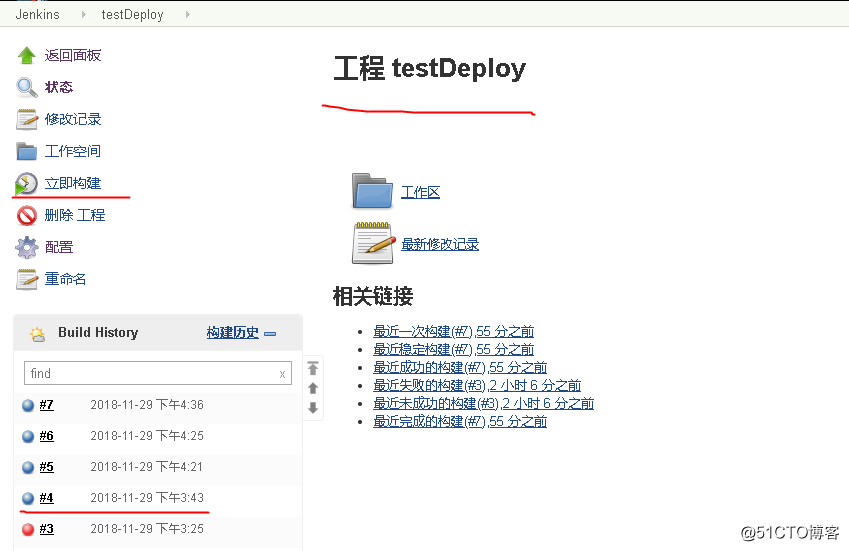Screen dimensions: 849x551
Task: Open the 工作区 link
Action: tap(421, 192)
